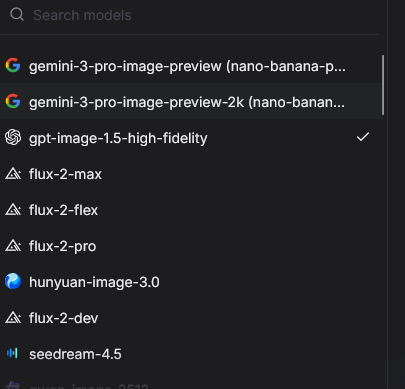Click the Google logo beside gemini-3-pro-image-preview
The height and width of the screenshot is (389, 405).
coord(13,65)
